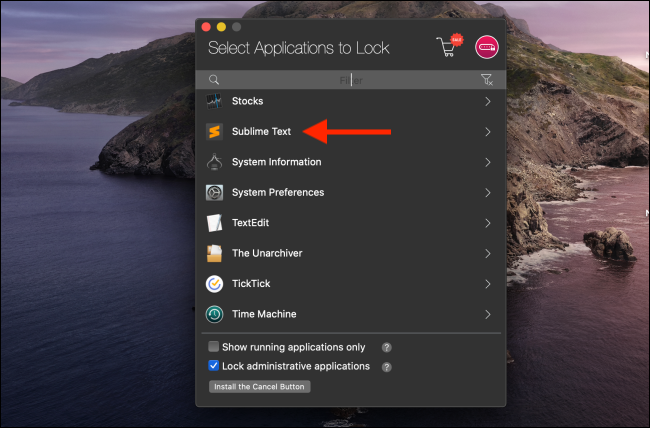
Task: Click the TextEdit app icon
Action: pos(214,223)
